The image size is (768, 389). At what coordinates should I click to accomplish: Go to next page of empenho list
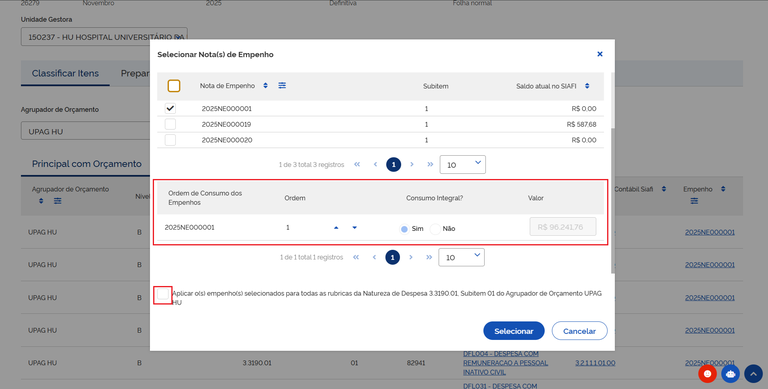[411, 165]
